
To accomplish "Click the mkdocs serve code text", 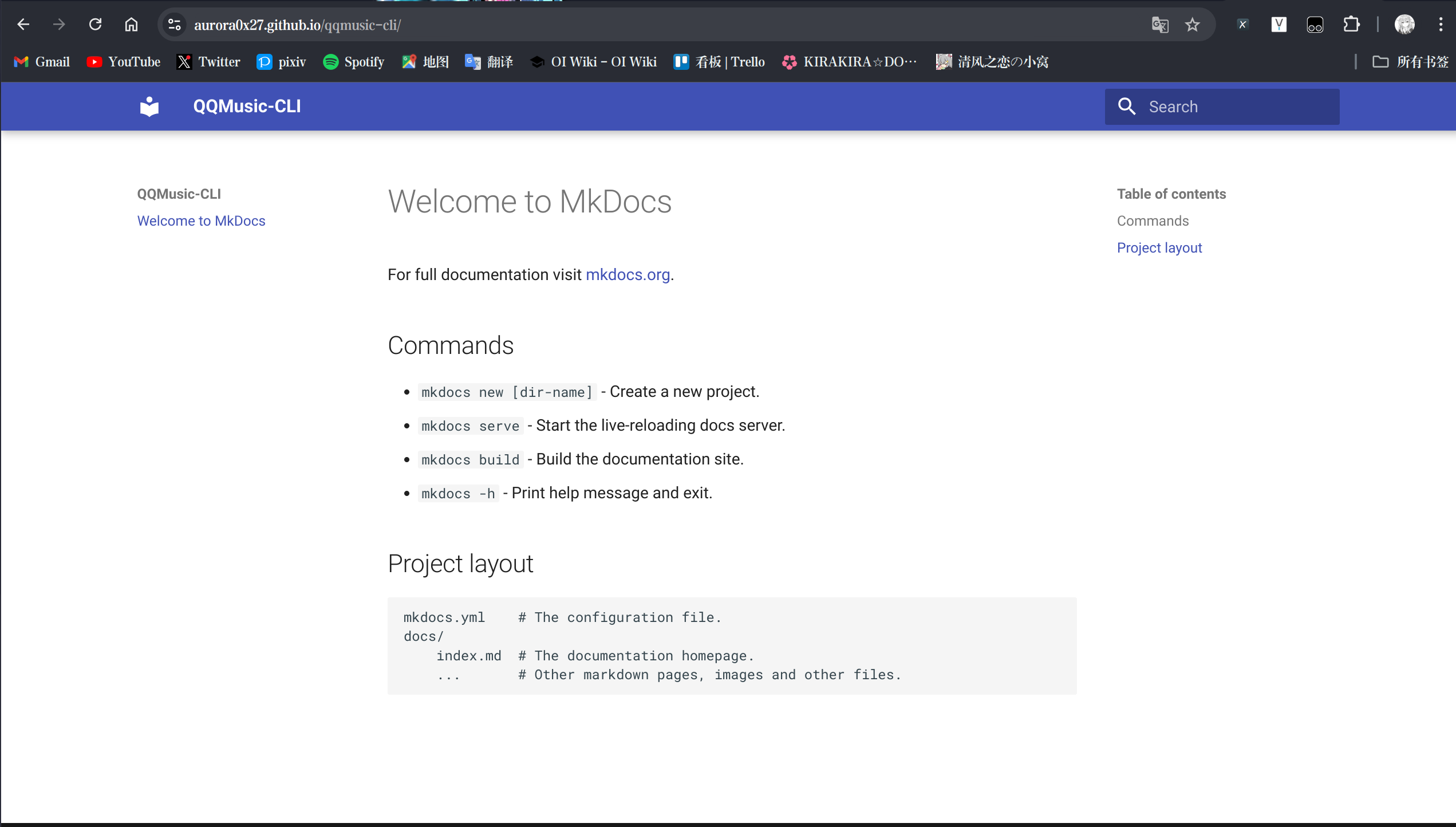I will coord(470,426).
